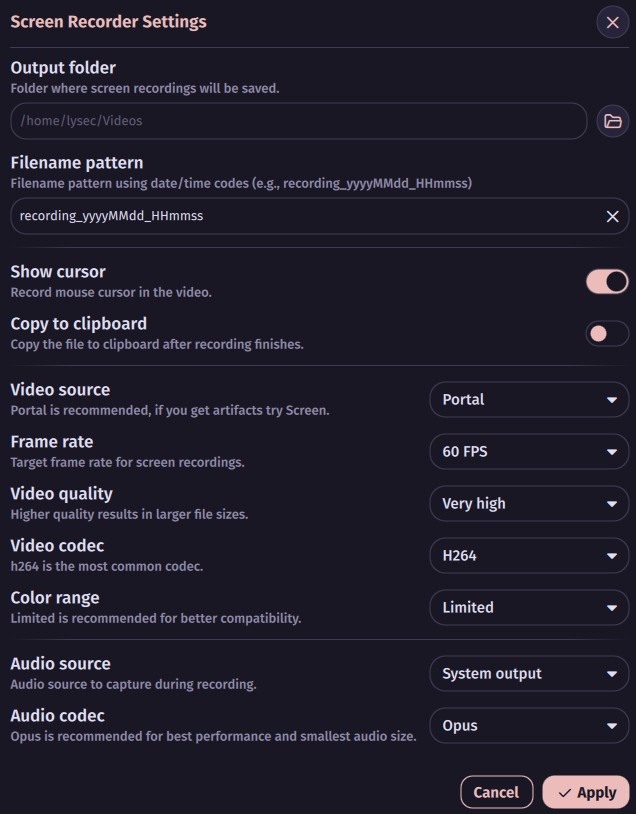The width and height of the screenshot is (636, 814).
Task: Open the Audio source dropdown showing System output
Action: (529, 673)
